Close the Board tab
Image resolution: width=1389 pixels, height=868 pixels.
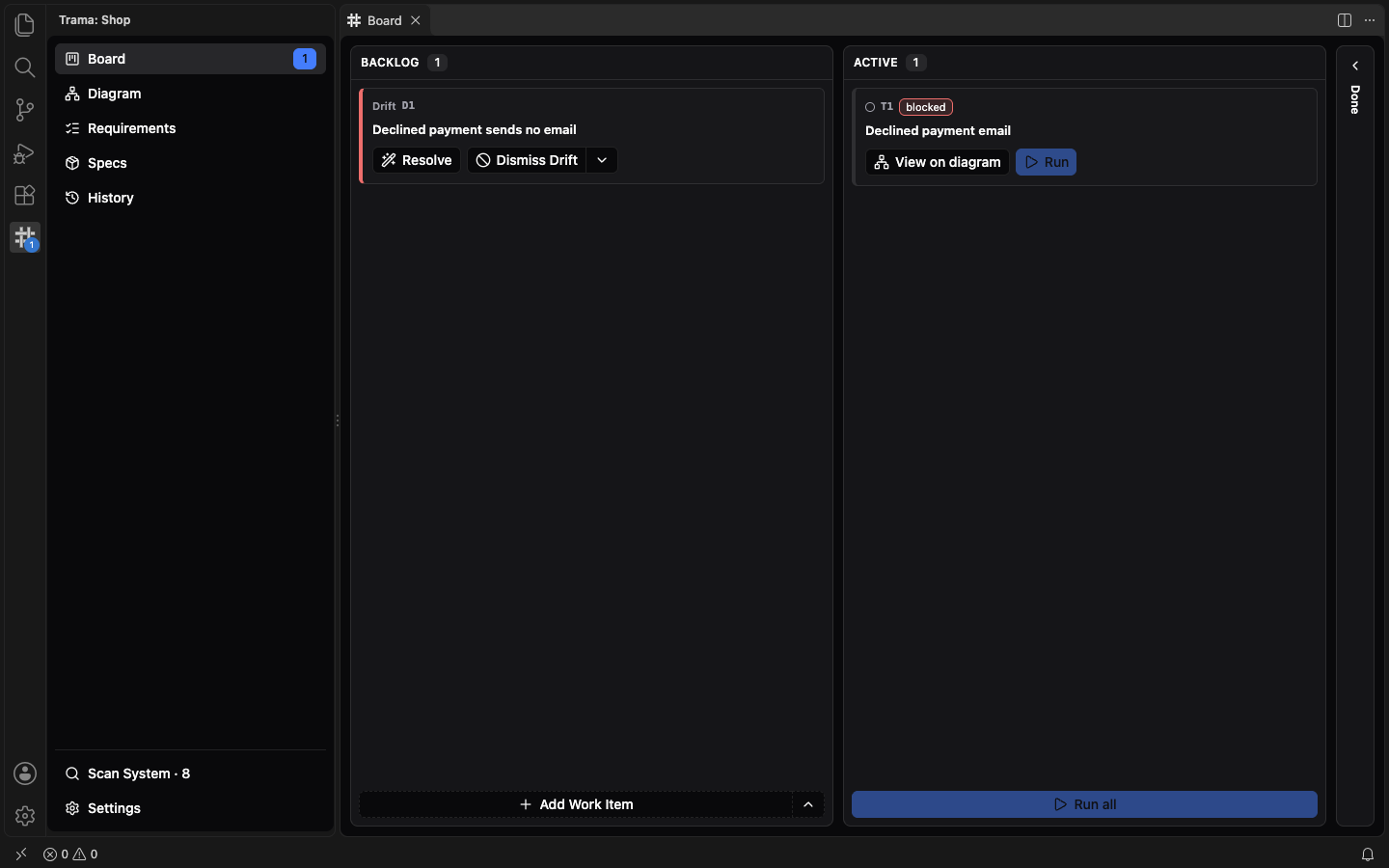coord(416,20)
